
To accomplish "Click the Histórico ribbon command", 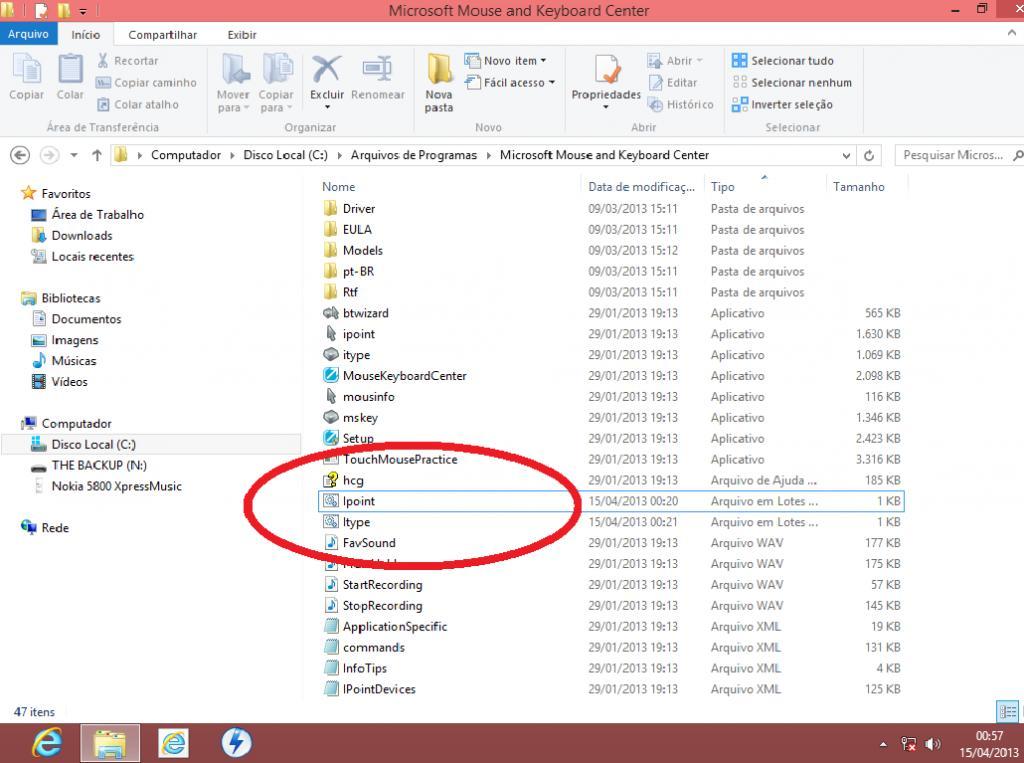I will [x=680, y=105].
